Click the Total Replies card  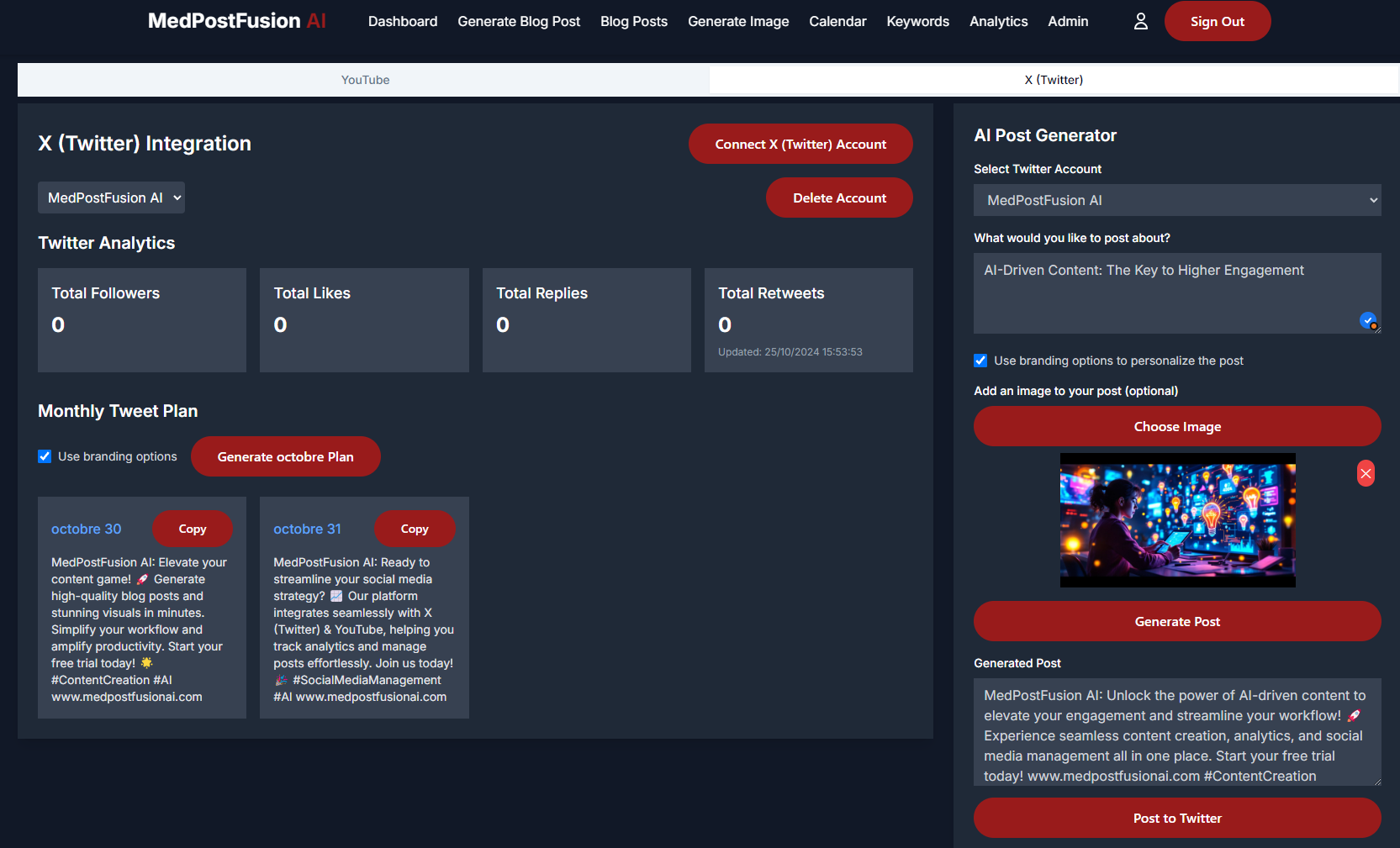[x=587, y=320]
